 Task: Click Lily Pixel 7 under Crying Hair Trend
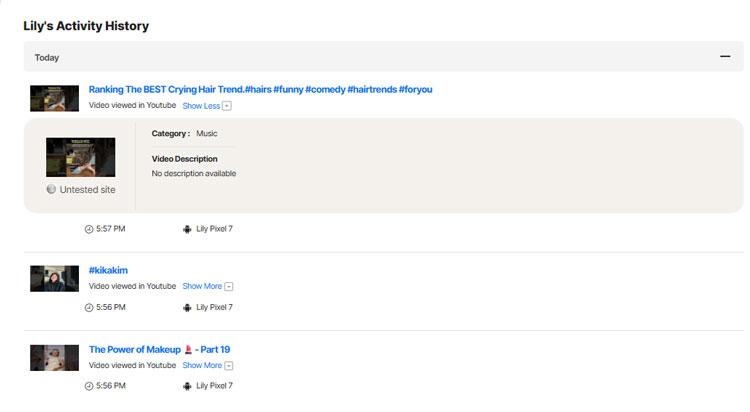tap(214, 229)
